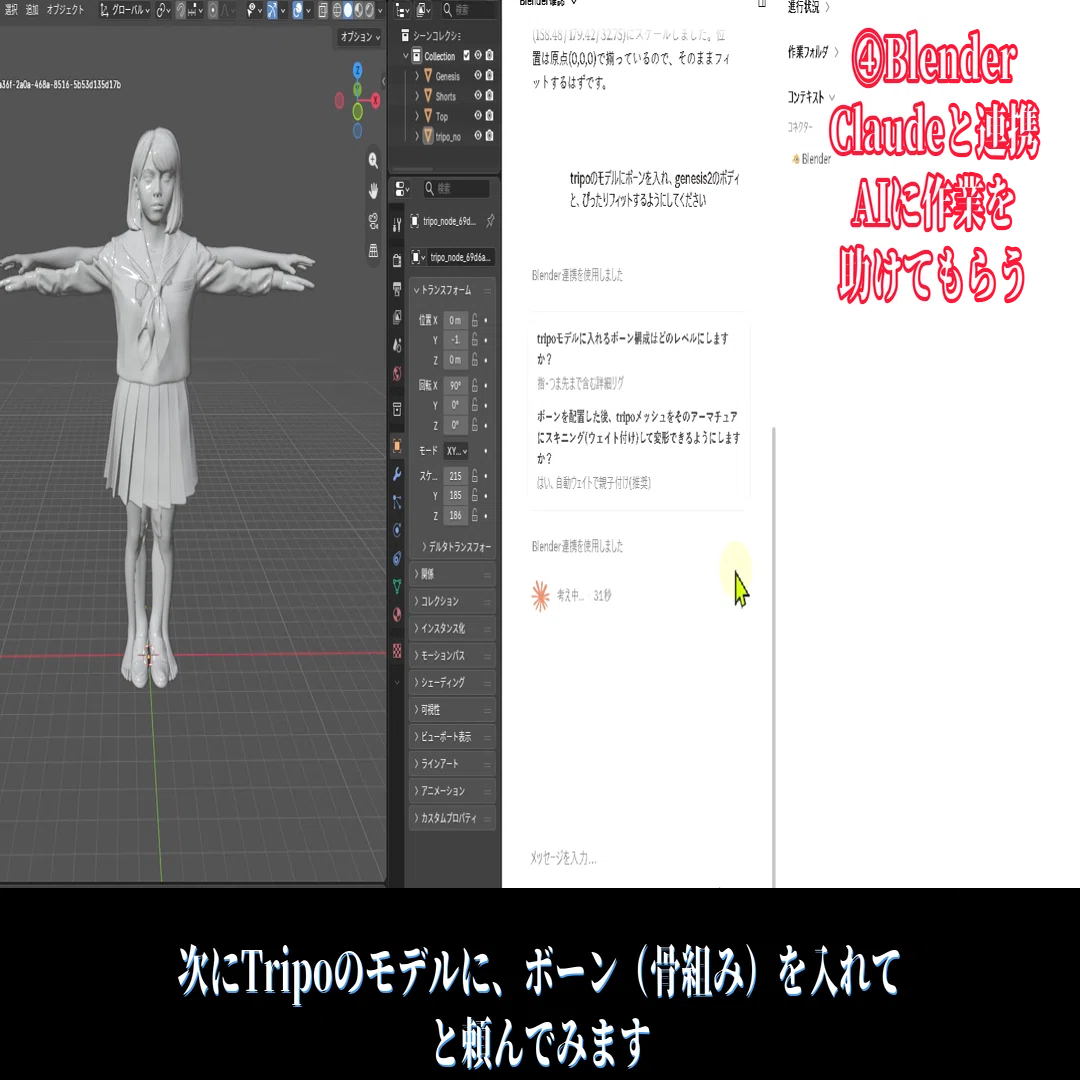Open the Collection properties tab

point(397,410)
